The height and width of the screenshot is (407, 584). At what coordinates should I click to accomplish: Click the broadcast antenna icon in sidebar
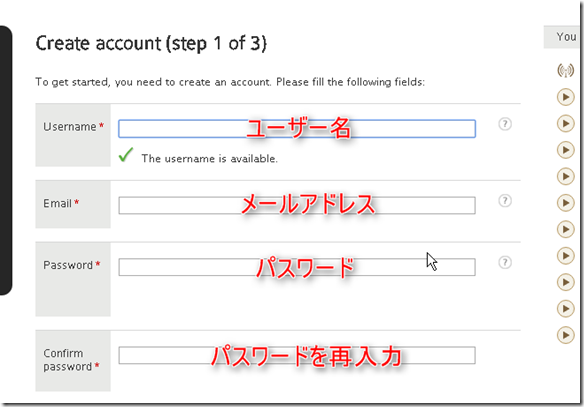coord(565,70)
